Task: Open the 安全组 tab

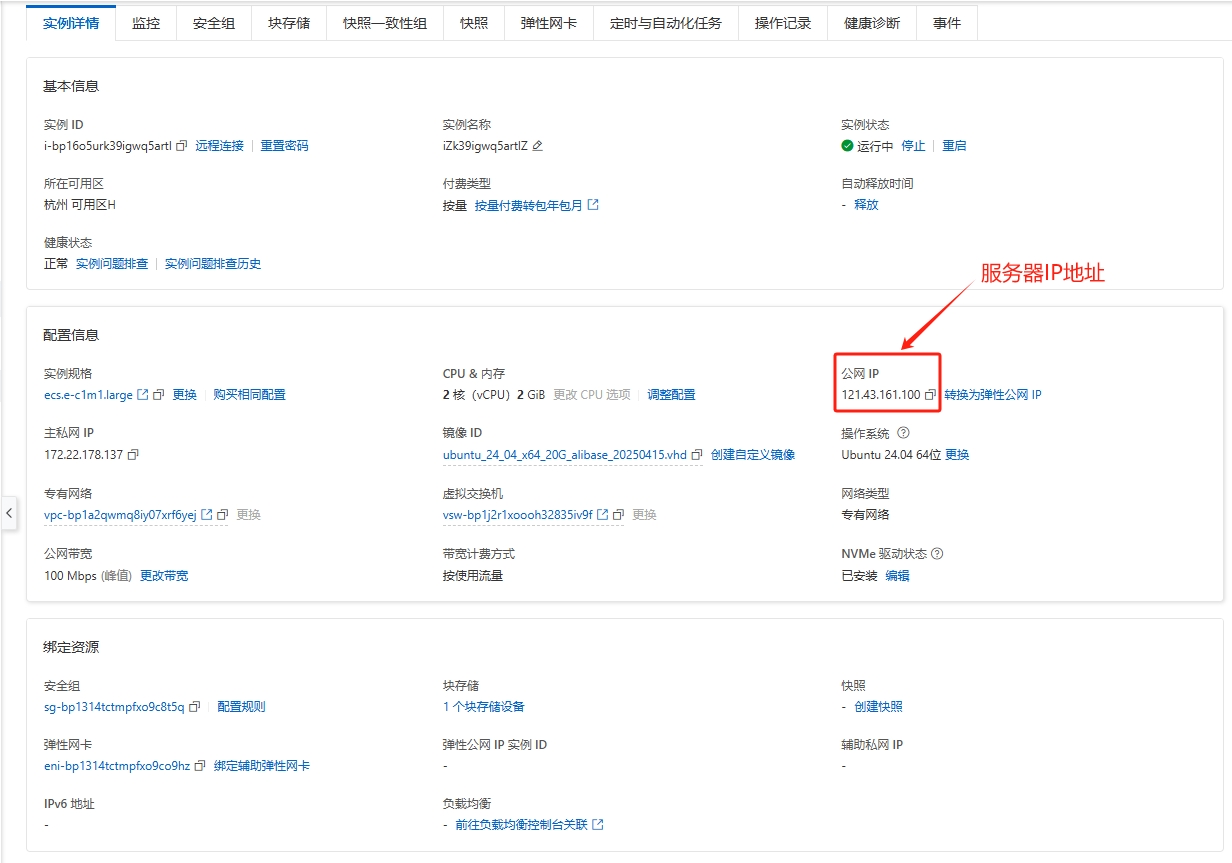Action: [x=213, y=23]
